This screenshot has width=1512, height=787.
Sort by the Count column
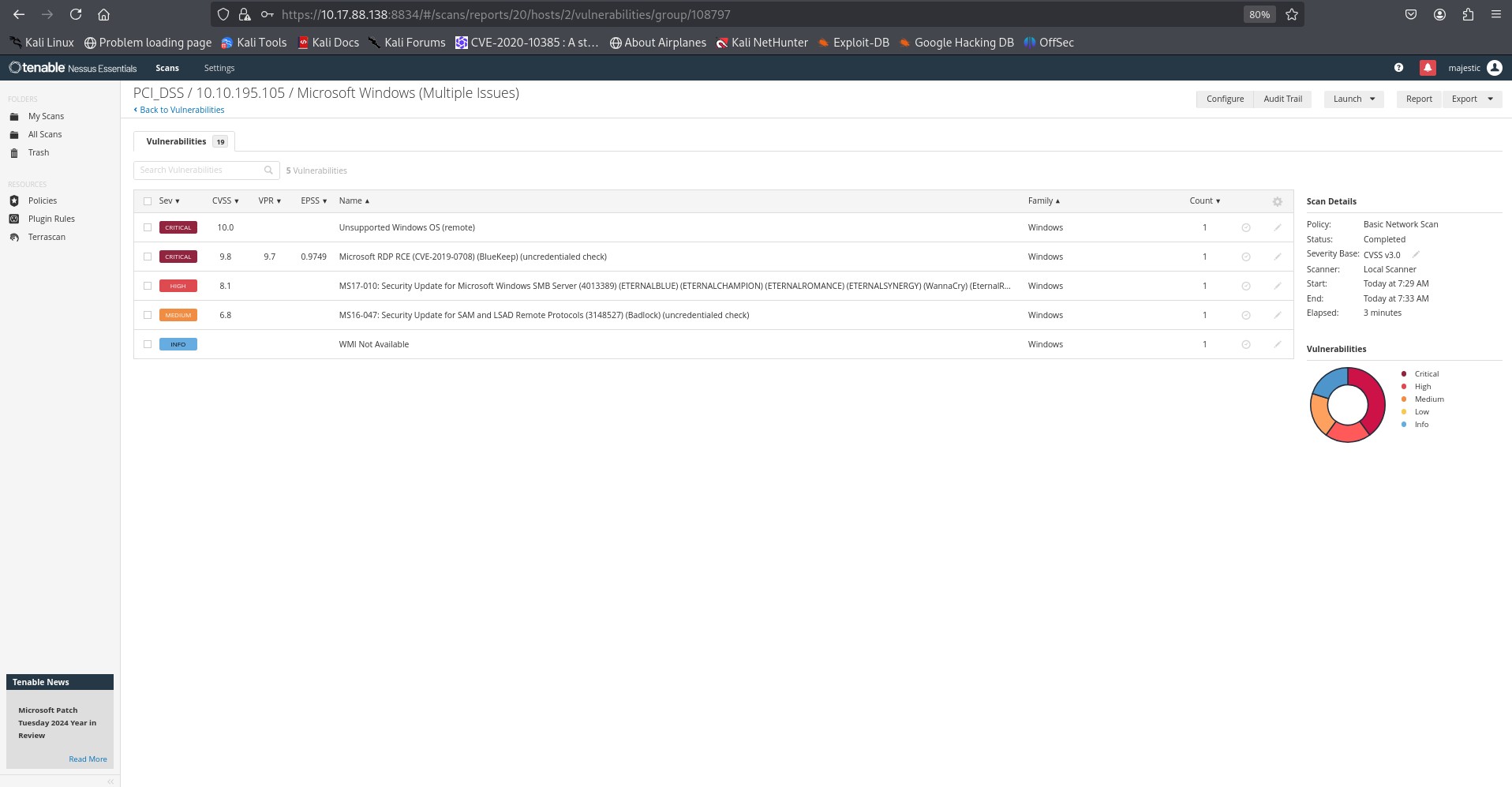(1204, 200)
